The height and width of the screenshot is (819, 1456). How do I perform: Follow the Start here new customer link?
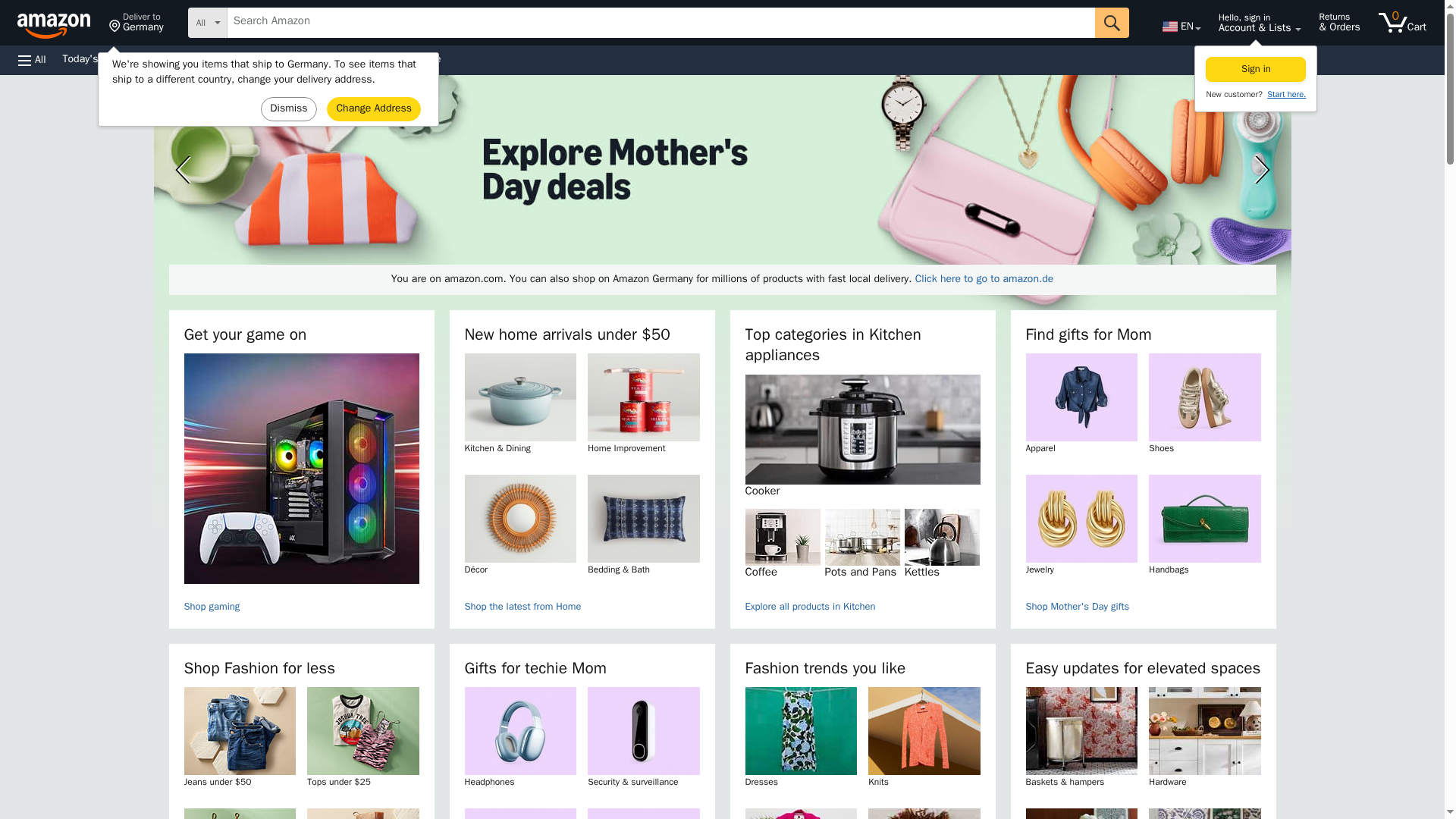point(1286,95)
